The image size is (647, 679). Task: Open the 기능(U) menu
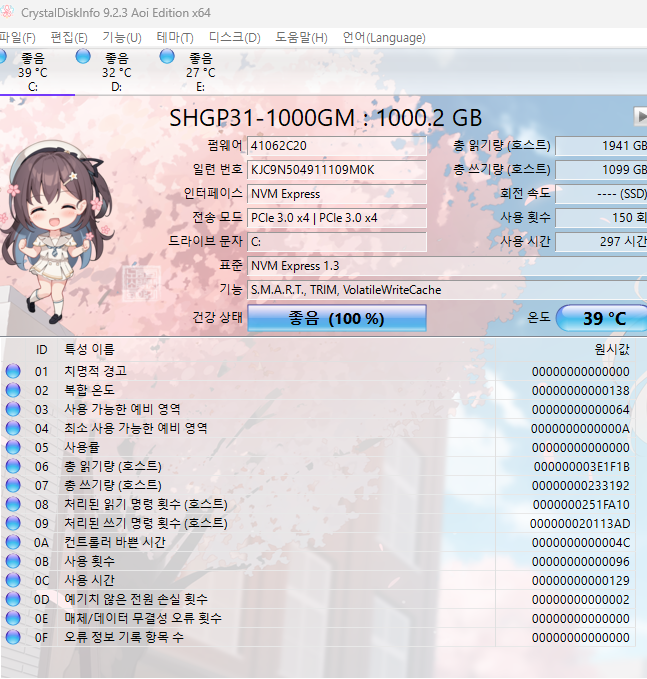(x=122, y=38)
